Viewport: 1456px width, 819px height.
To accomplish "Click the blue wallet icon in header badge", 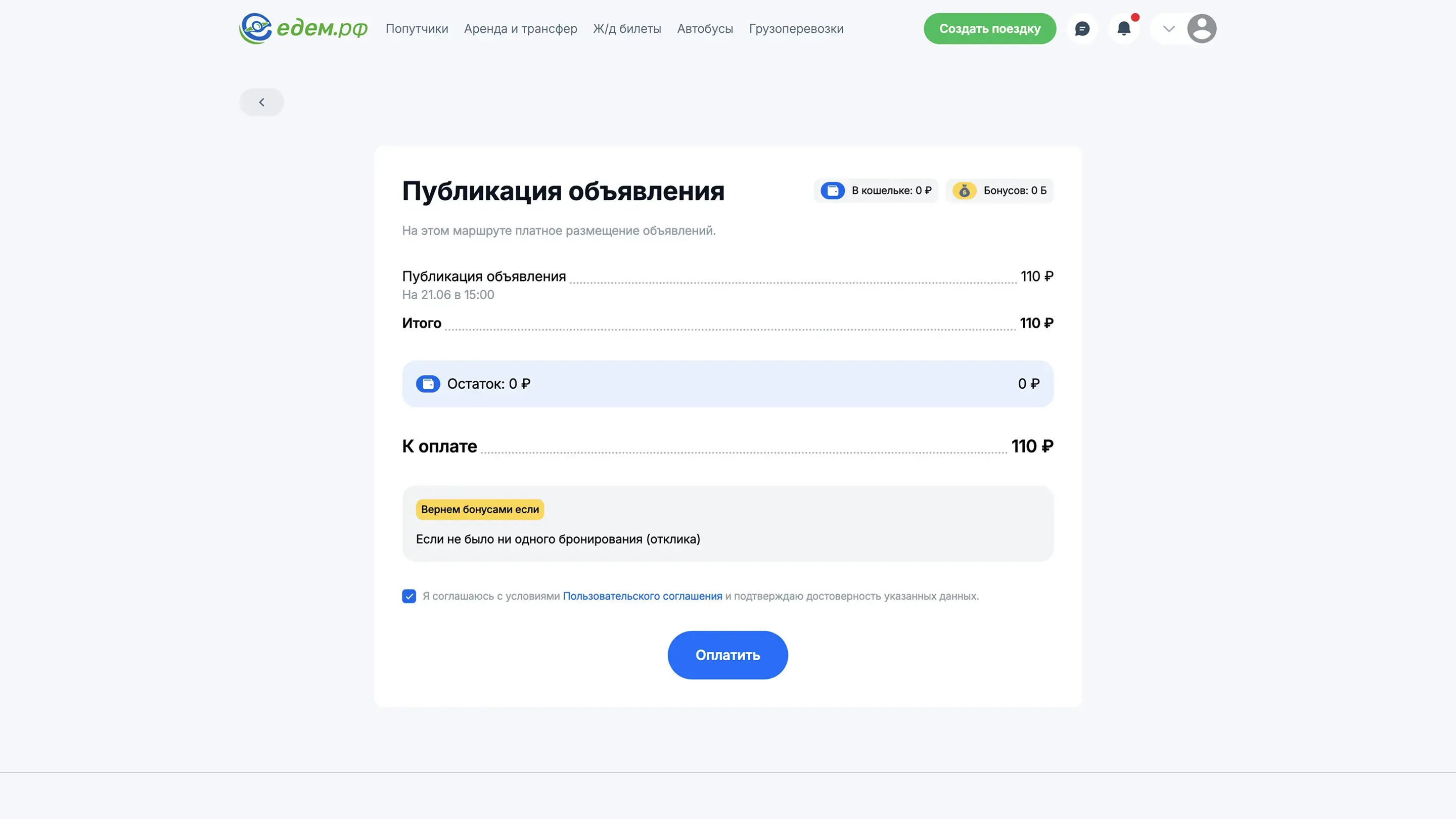I will click(833, 191).
